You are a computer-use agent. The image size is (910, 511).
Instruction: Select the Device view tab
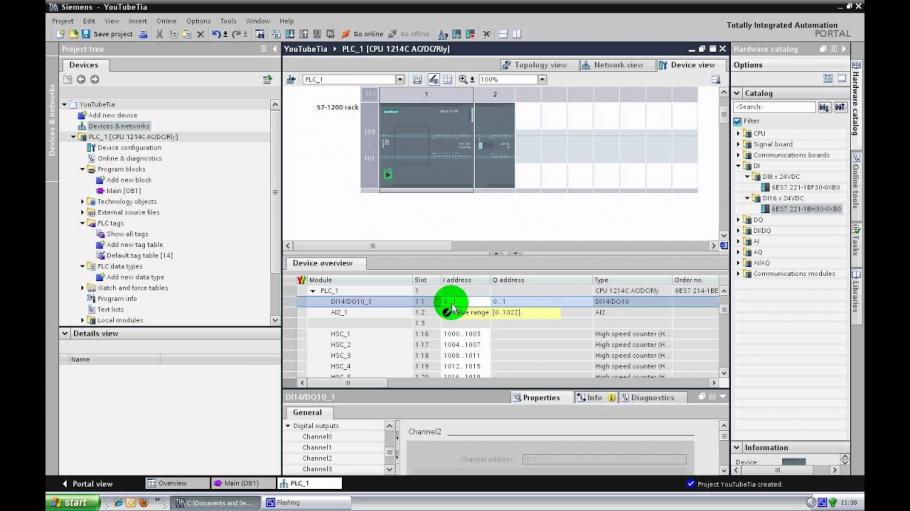687,65
